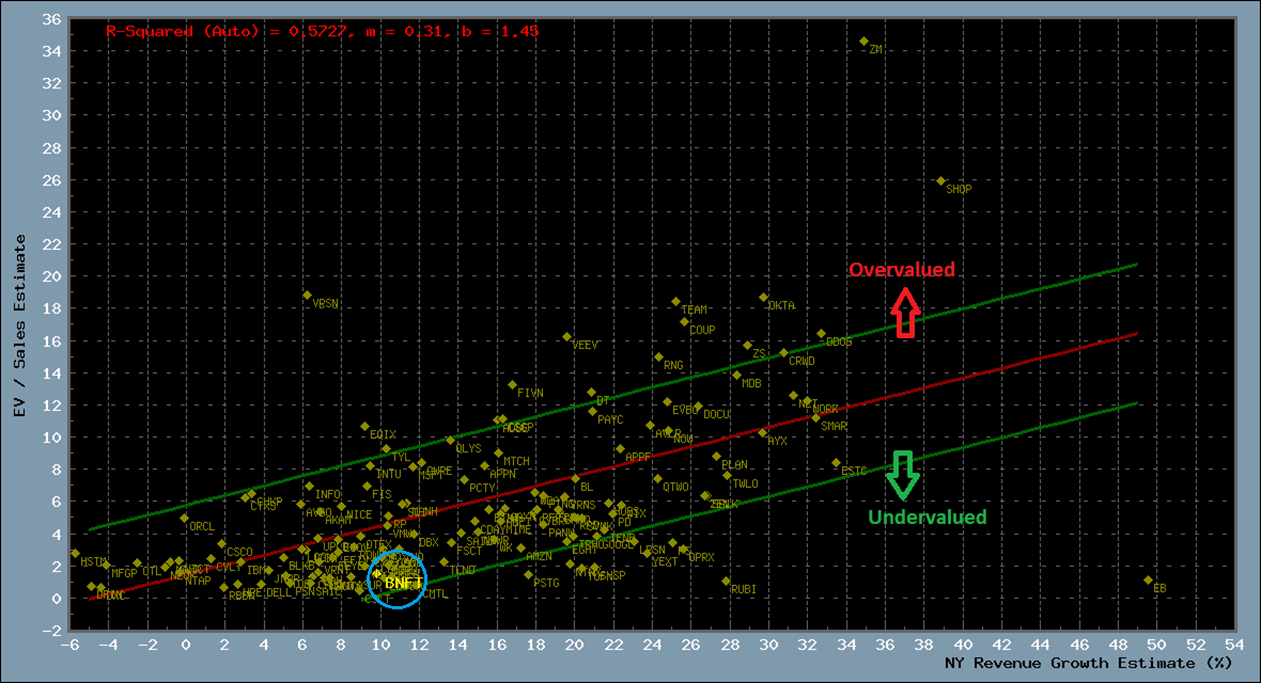This screenshot has height=683, width=1261.
Task: Click the "IBM" ticker label
Action: (x=257, y=570)
